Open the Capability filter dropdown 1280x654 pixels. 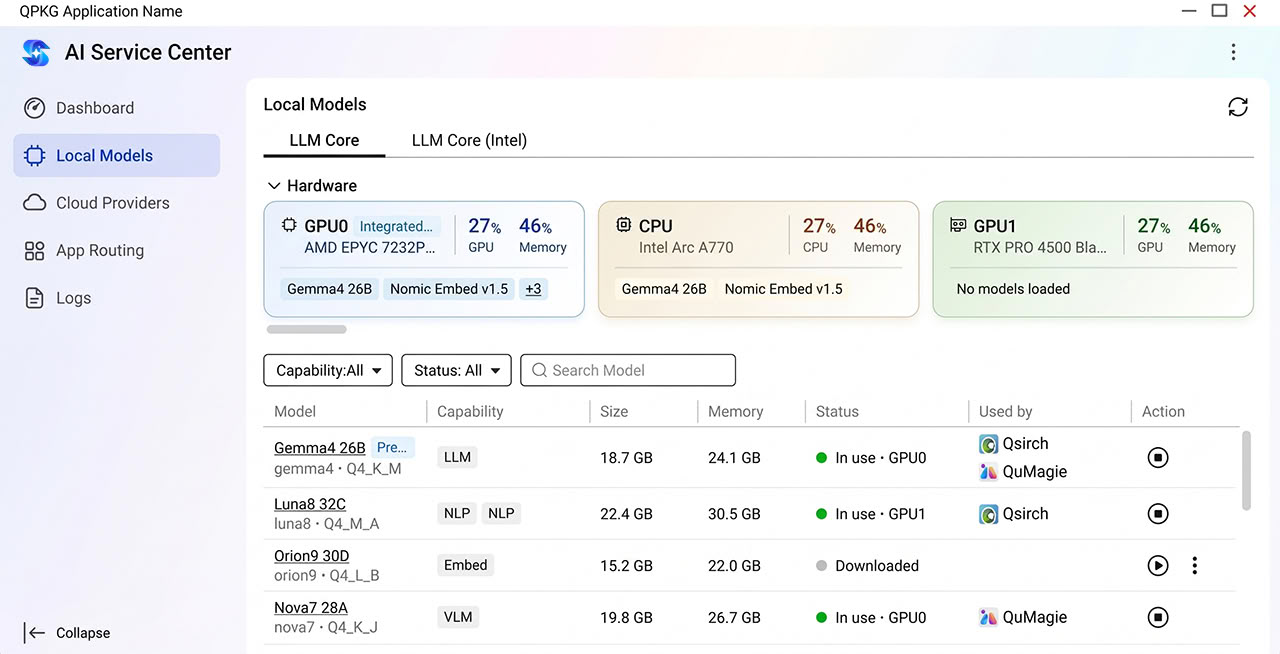328,370
